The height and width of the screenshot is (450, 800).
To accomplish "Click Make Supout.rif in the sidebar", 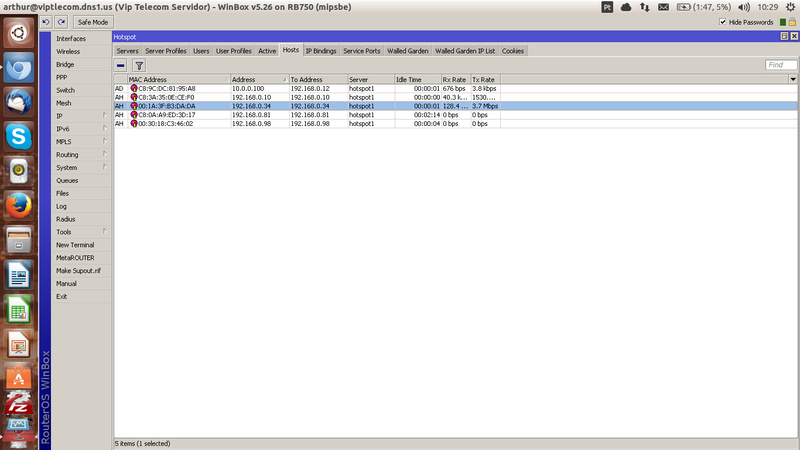I will pyautogui.click(x=81, y=270).
